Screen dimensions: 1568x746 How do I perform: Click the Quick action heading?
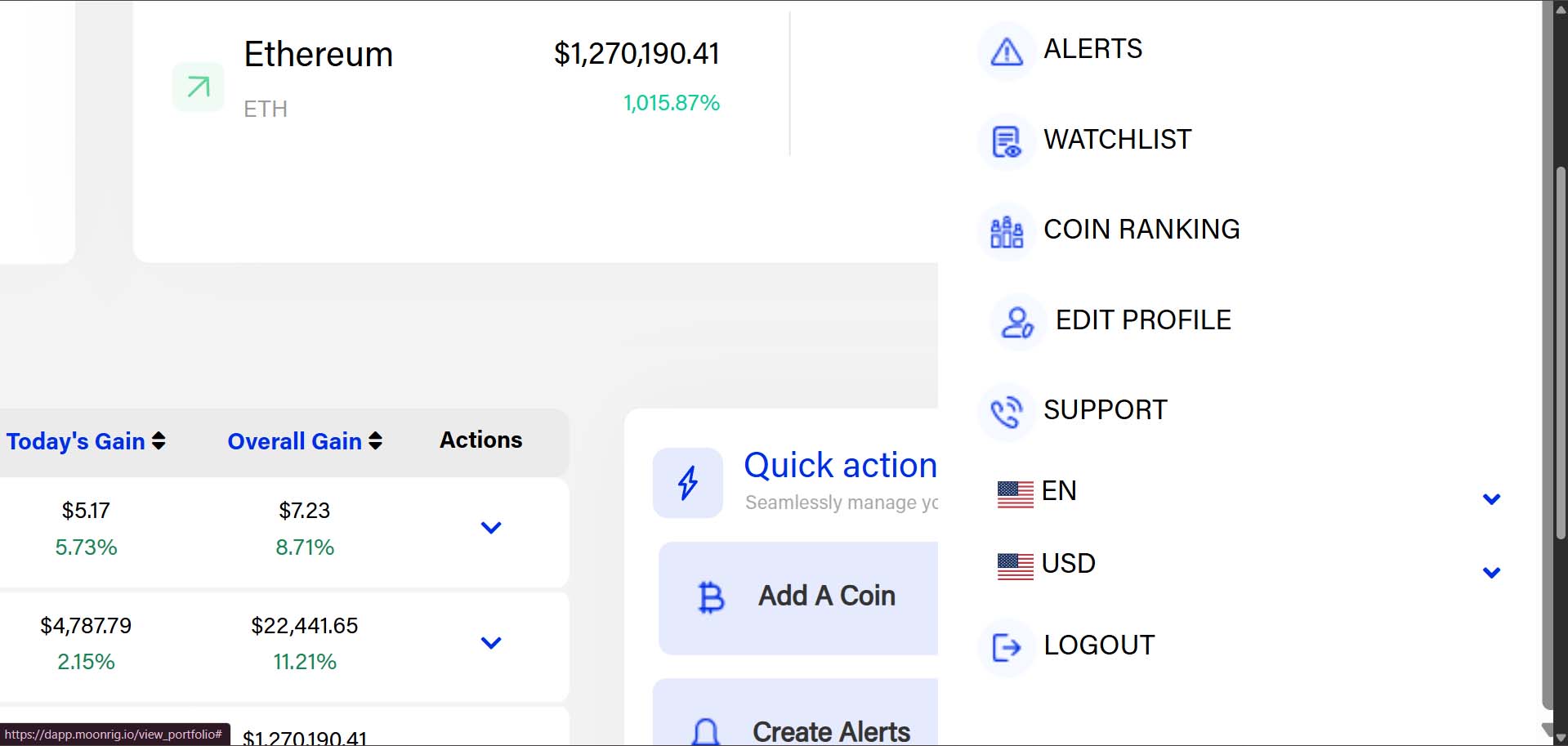point(841,465)
